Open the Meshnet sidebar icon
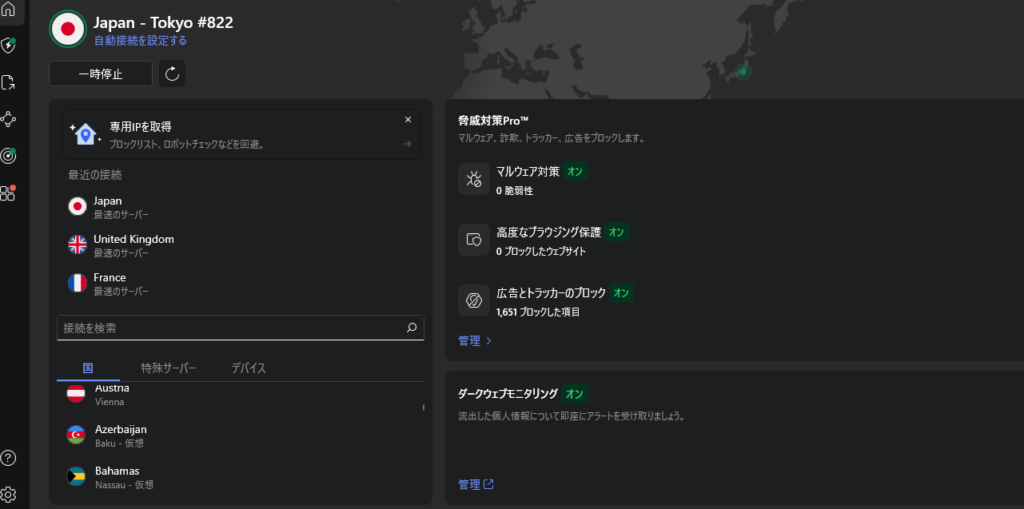The height and width of the screenshot is (509, 1024). (x=9, y=119)
